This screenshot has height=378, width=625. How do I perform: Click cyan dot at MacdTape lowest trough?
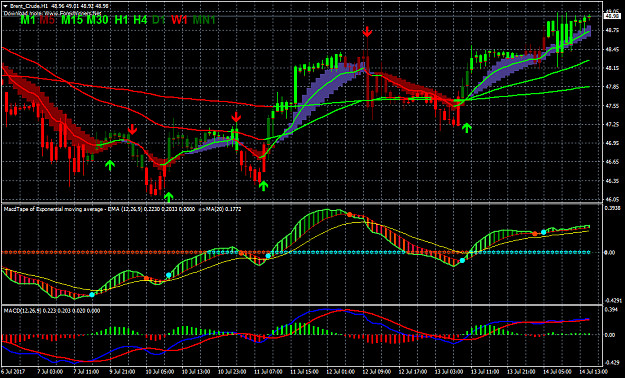coord(92,295)
